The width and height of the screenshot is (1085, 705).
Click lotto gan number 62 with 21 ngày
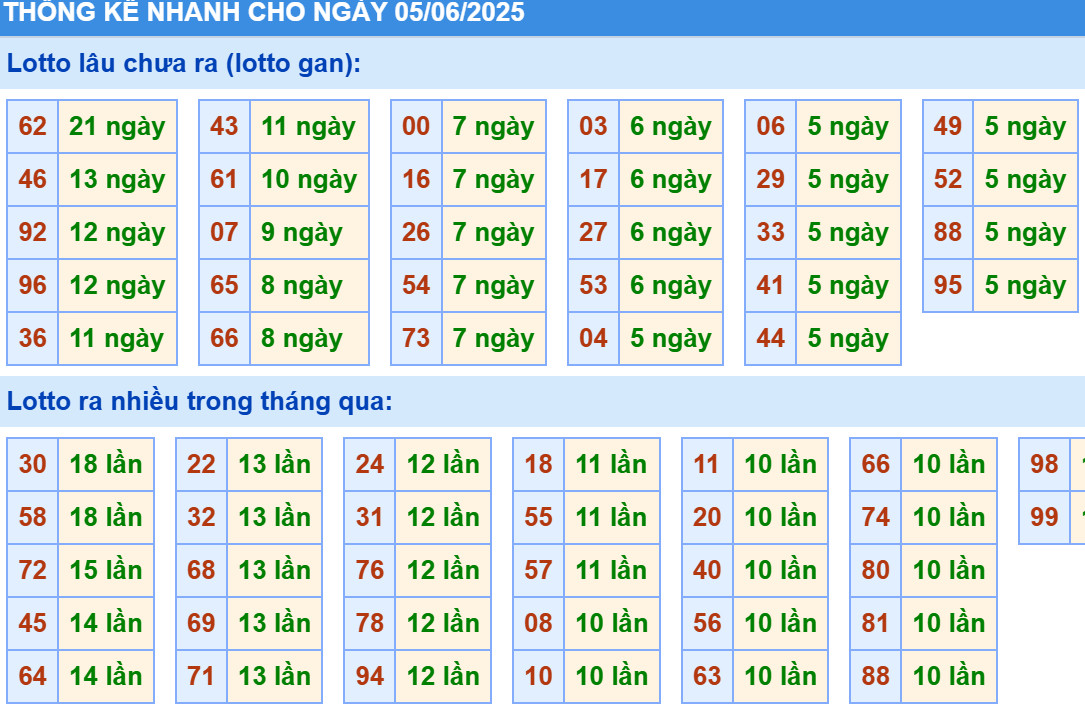[x=31, y=126]
